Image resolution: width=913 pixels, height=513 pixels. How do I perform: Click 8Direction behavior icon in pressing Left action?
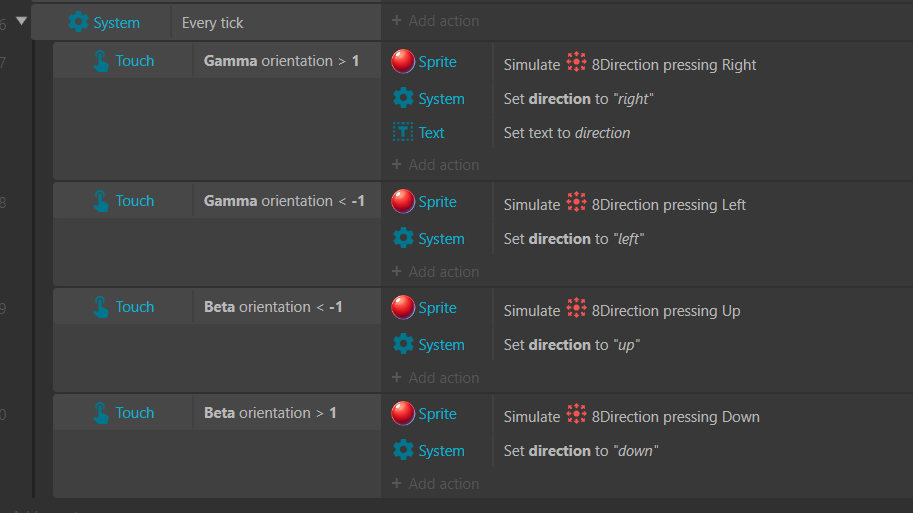tap(576, 202)
